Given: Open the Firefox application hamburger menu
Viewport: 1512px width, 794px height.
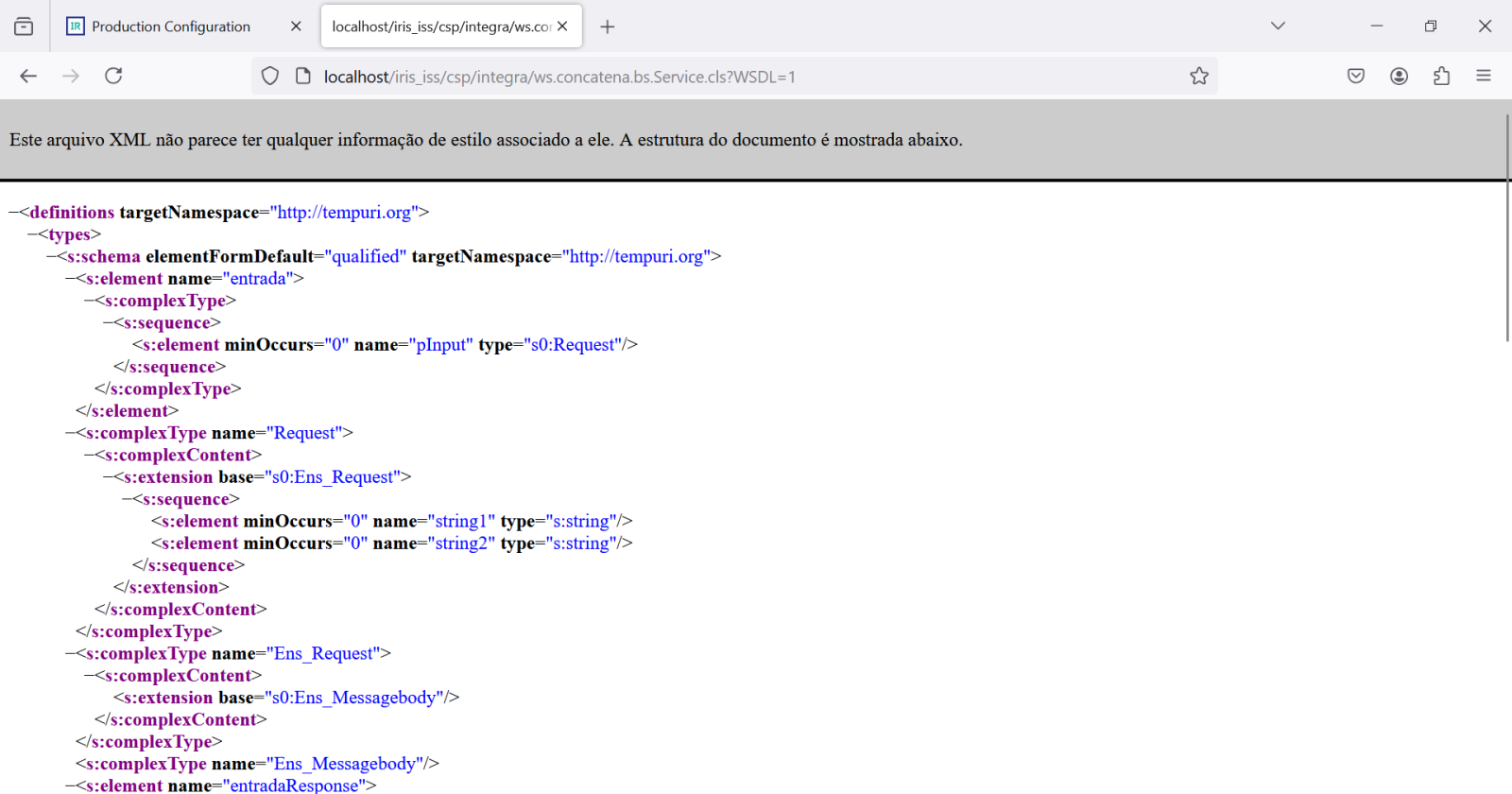Looking at the screenshot, I should tap(1484, 77).
